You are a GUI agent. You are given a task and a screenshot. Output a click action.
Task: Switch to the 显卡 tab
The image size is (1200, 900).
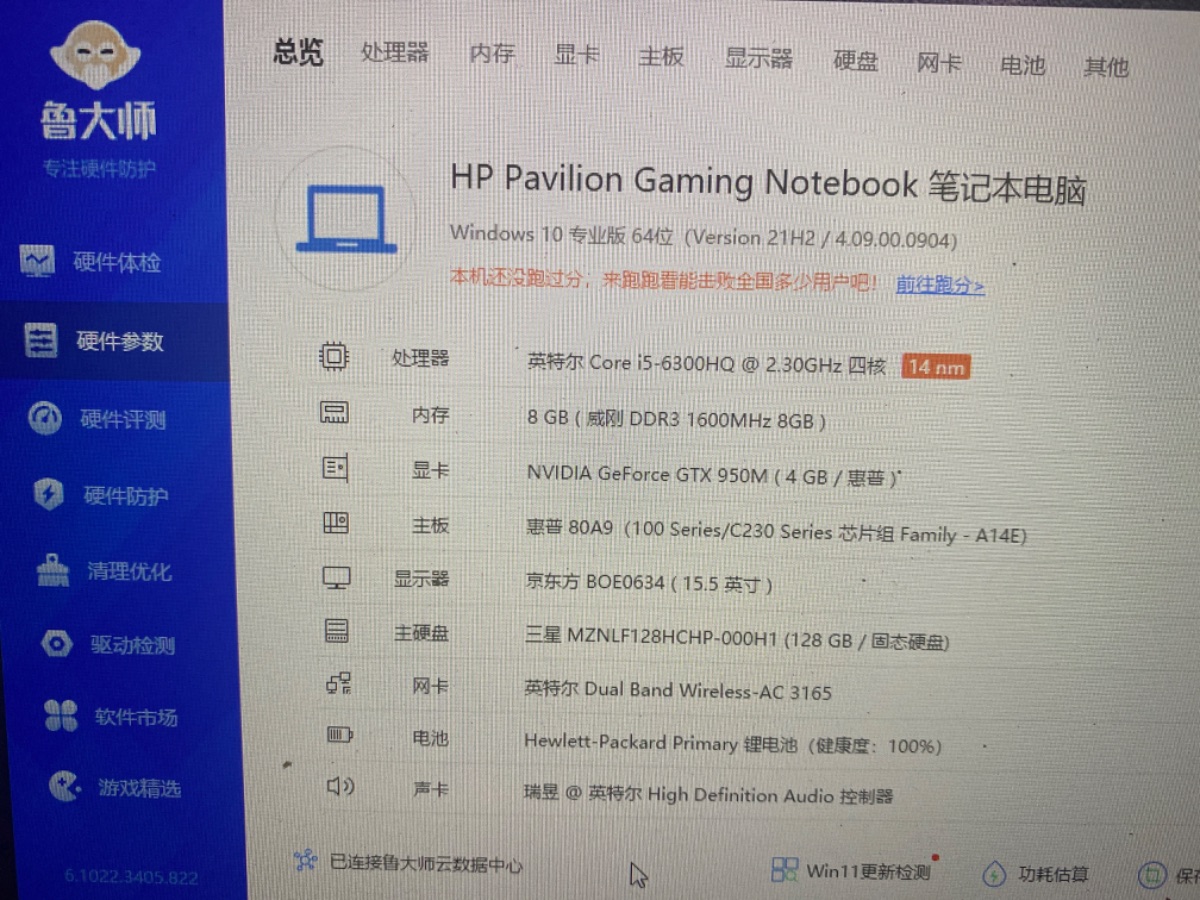pos(577,55)
